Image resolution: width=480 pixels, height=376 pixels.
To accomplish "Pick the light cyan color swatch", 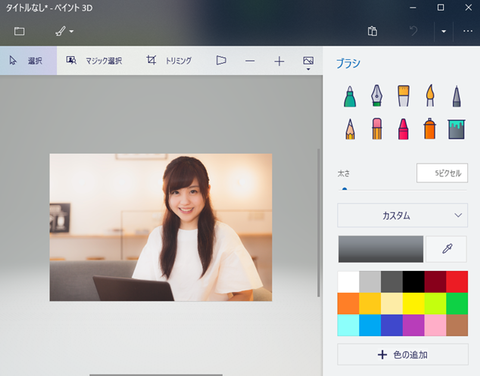I will click(x=348, y=325).
